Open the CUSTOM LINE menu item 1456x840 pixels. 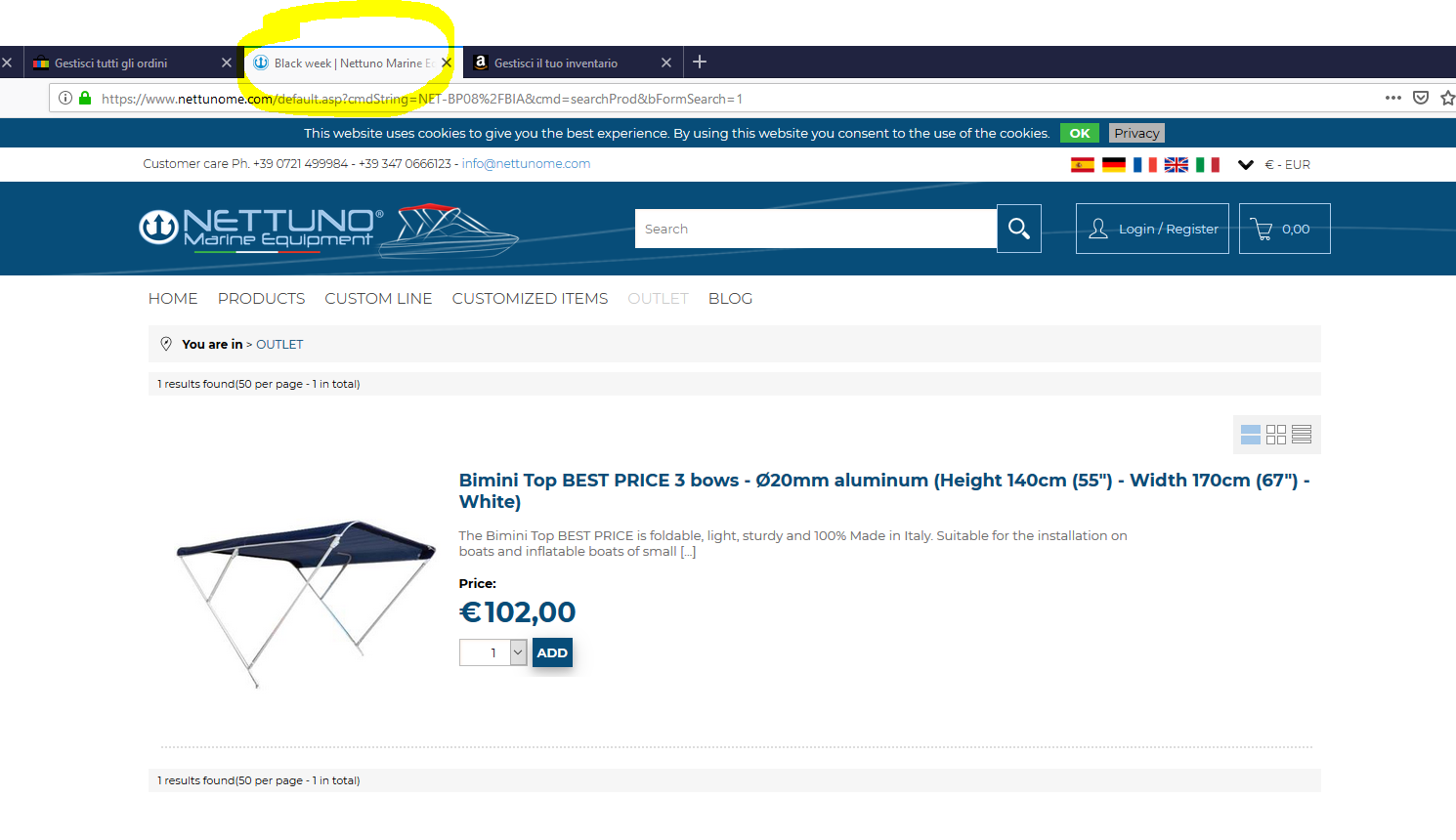[x=378, y=299]
